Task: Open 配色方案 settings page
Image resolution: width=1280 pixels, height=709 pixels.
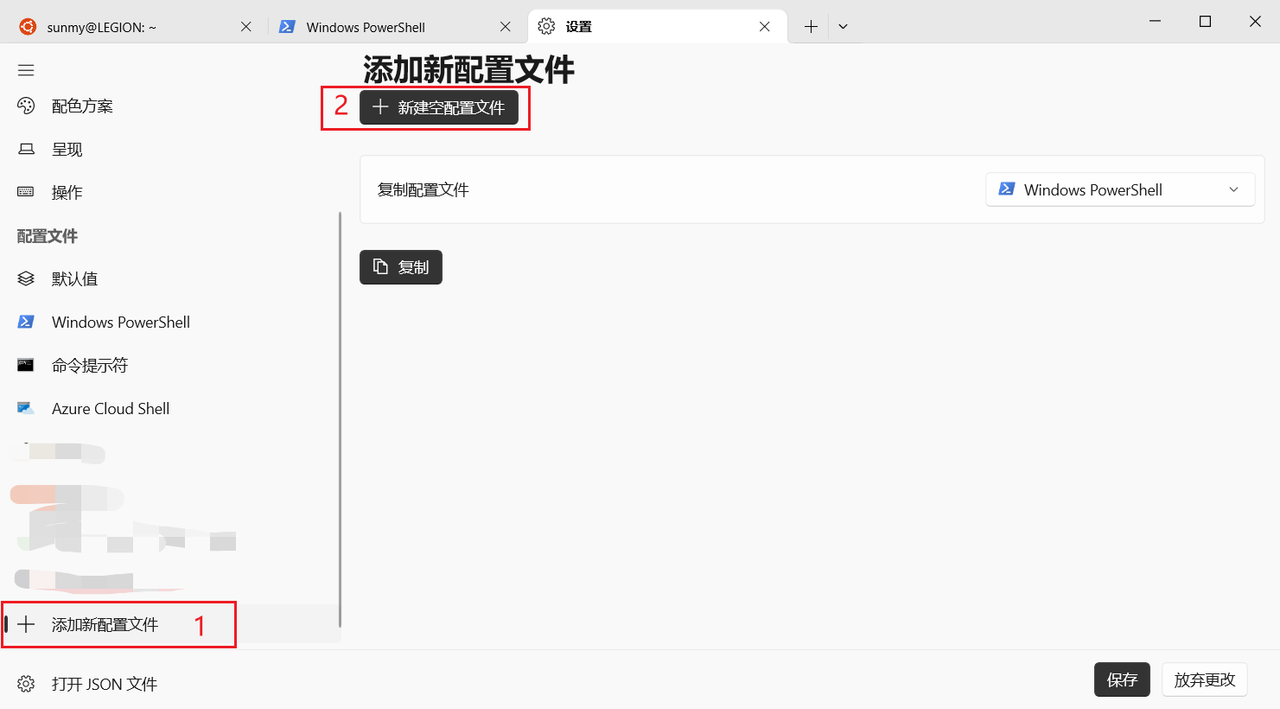Action: (170, 106)
